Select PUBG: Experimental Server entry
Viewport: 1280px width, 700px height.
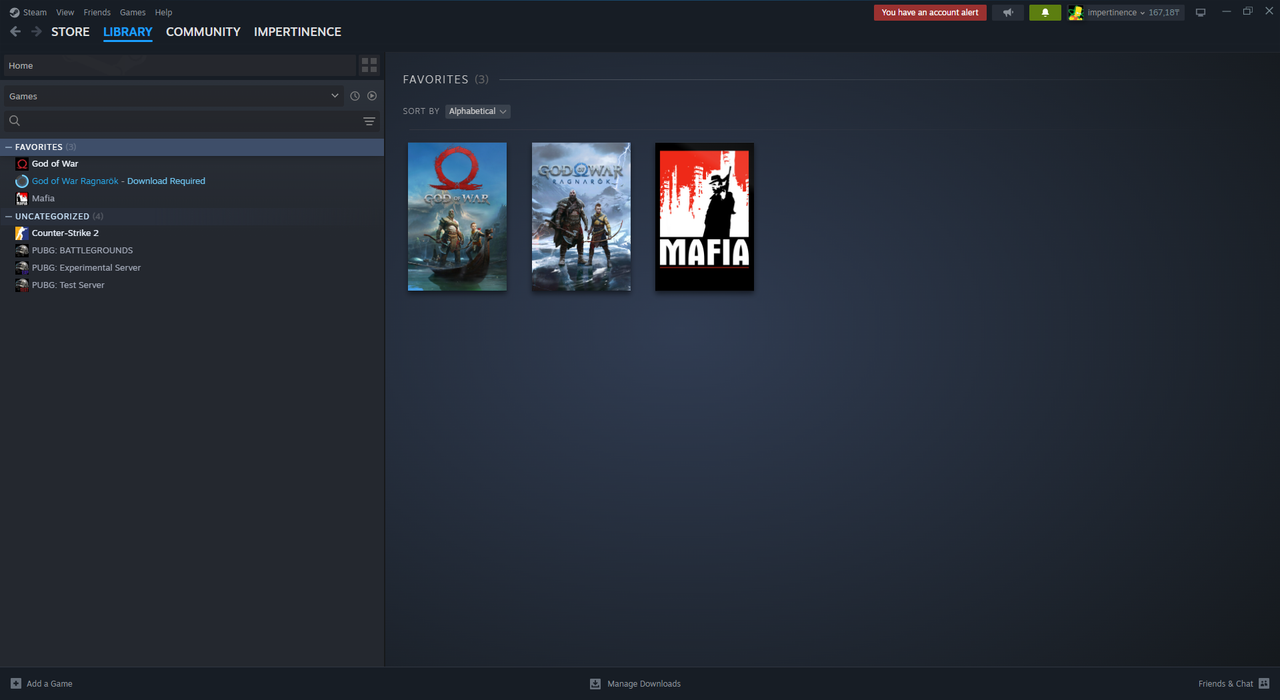click(86, 268)
